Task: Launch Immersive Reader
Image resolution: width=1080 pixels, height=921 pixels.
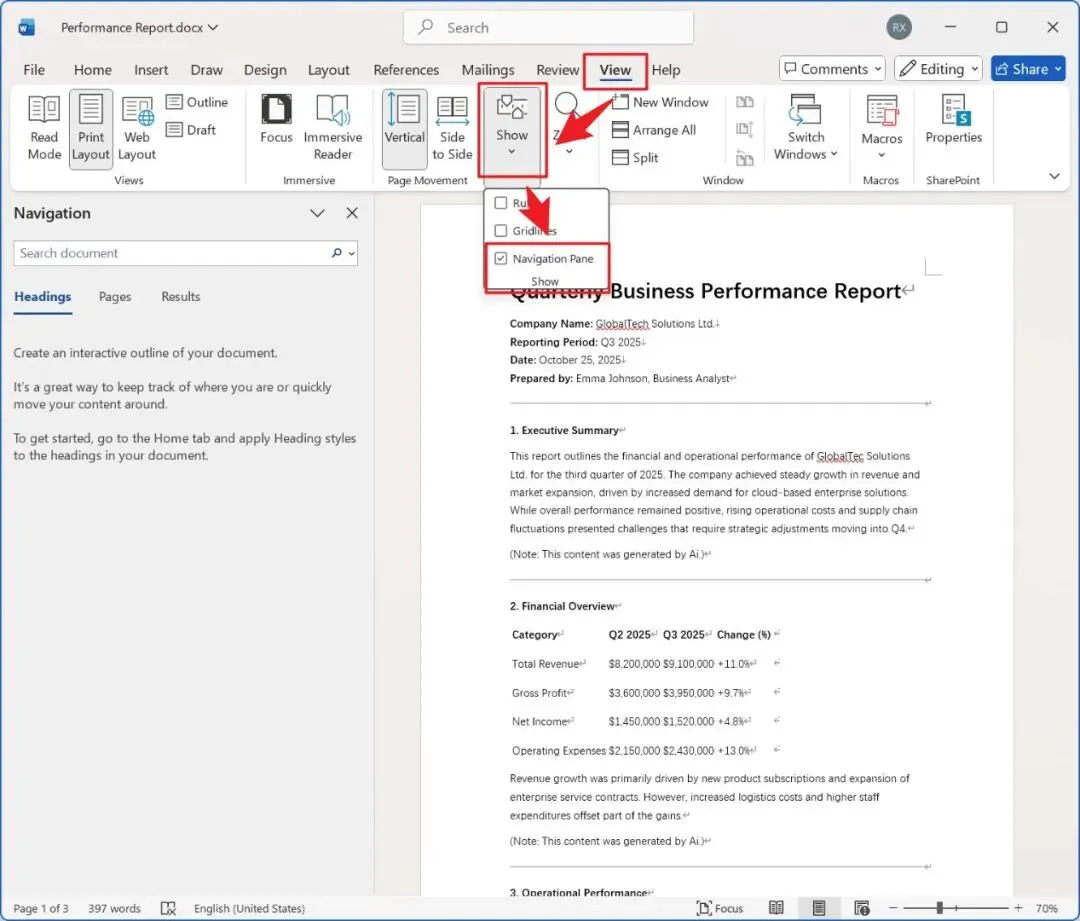Action: [333, 128]
